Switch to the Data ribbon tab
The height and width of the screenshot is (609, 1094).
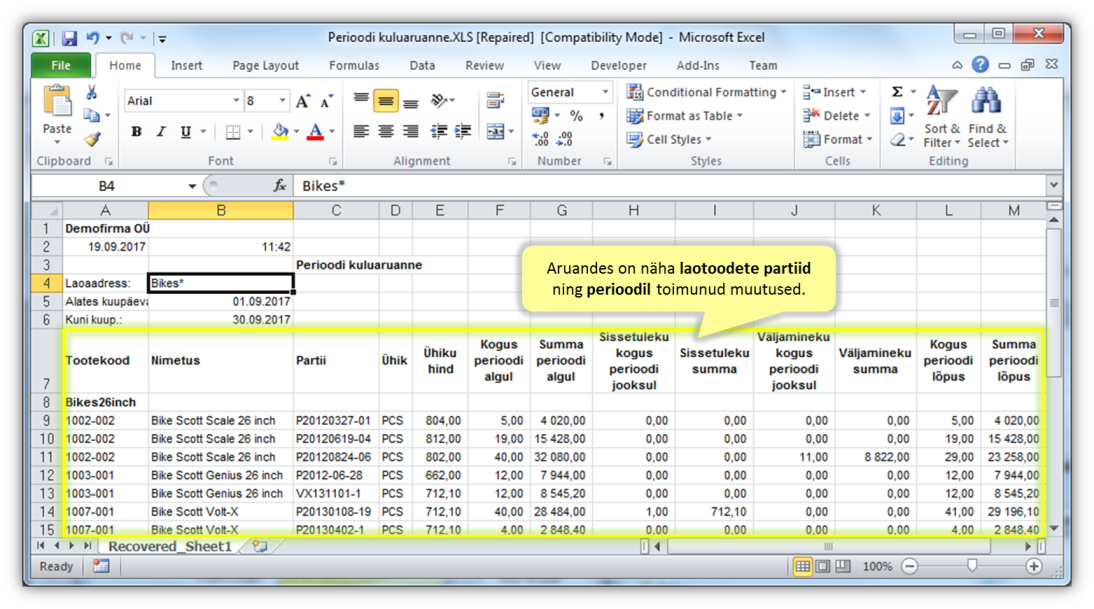pyautogui.click(x=422, y=66)
